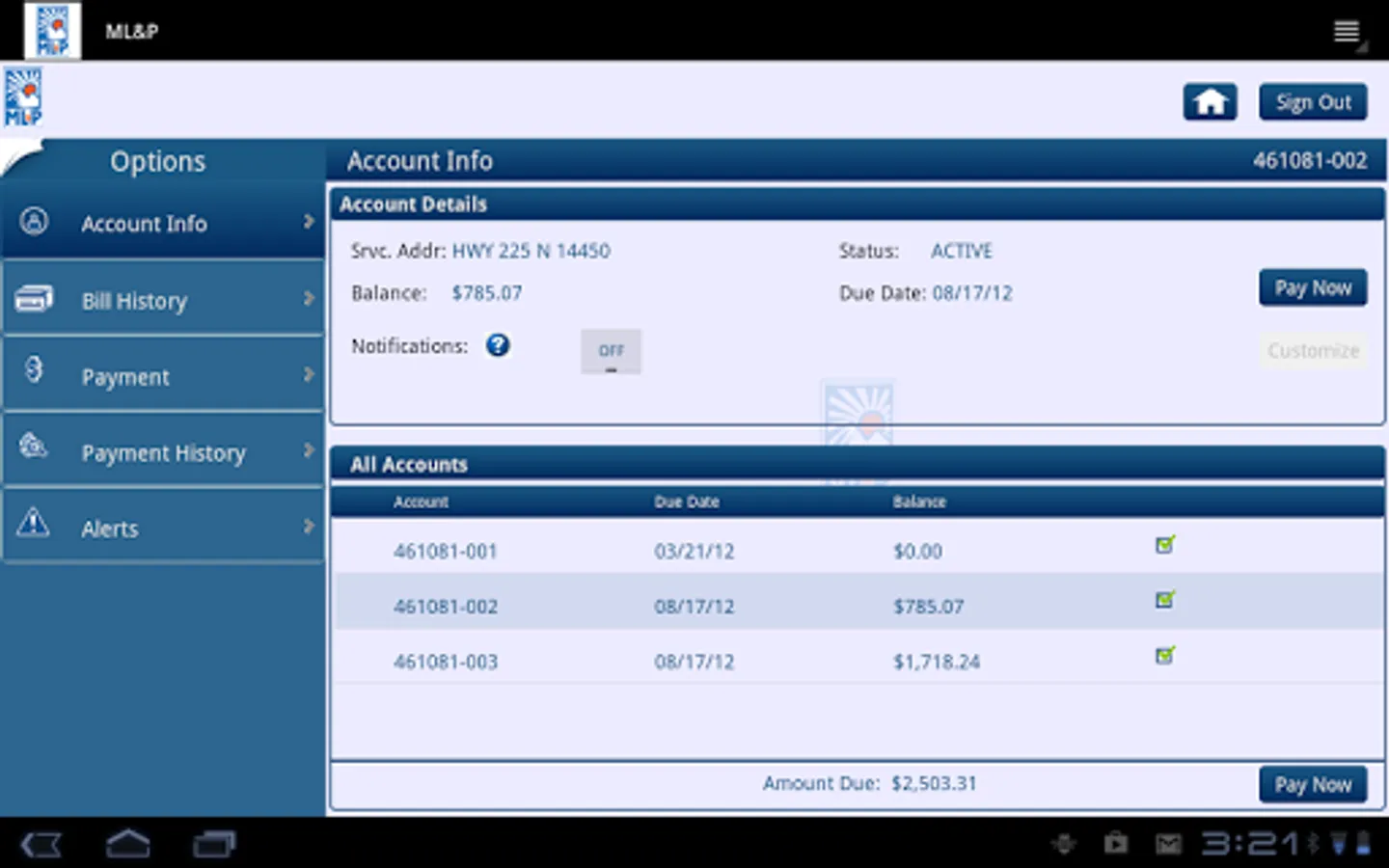
Task: Tap the 3:21 clock in status bar
Action: (x=1250, y=844)
